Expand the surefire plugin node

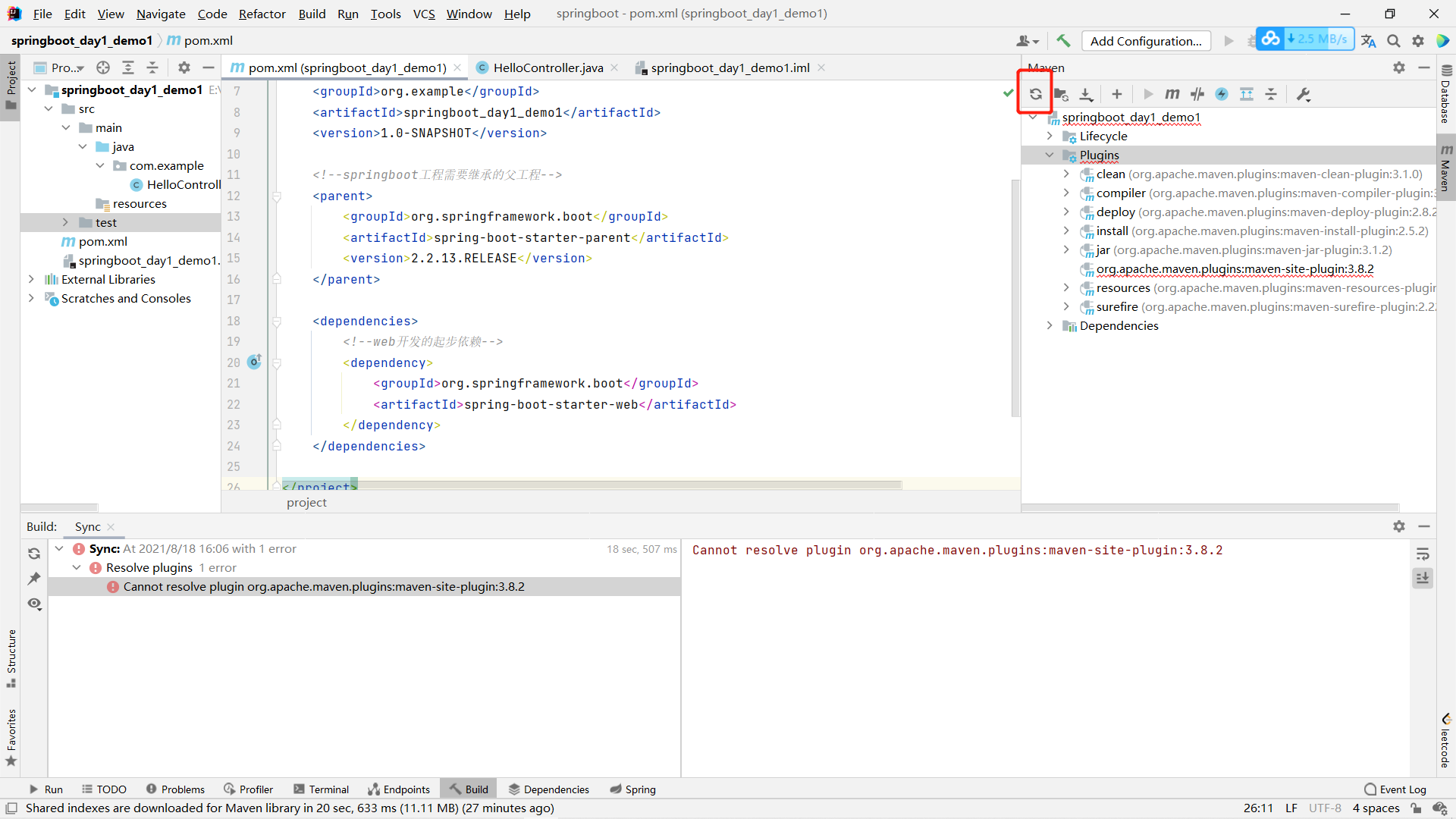[x=1066, y=306]
